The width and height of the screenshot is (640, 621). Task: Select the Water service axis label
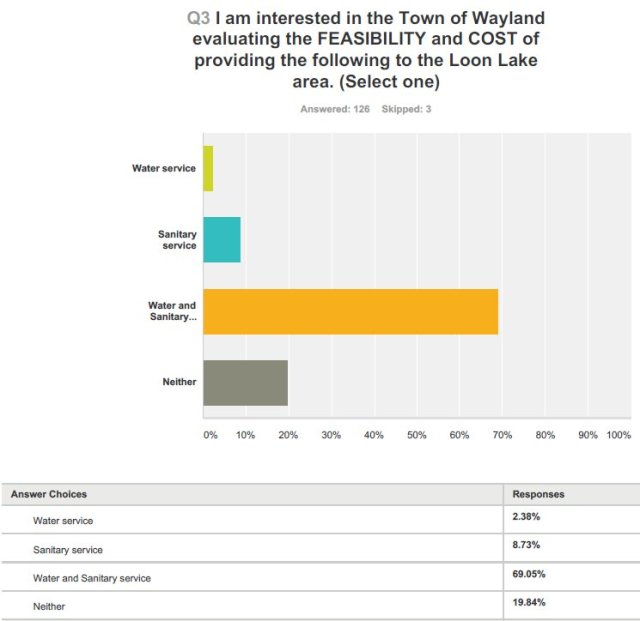coord(164,168)
